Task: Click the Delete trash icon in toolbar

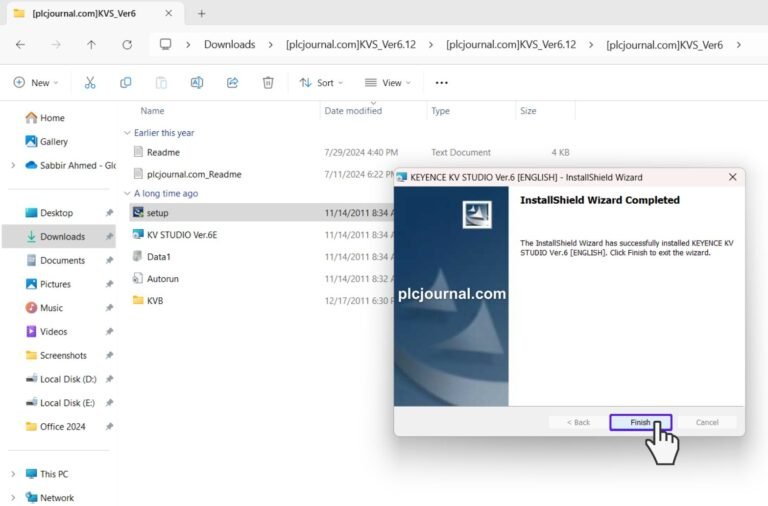Action: click(268, 83)
